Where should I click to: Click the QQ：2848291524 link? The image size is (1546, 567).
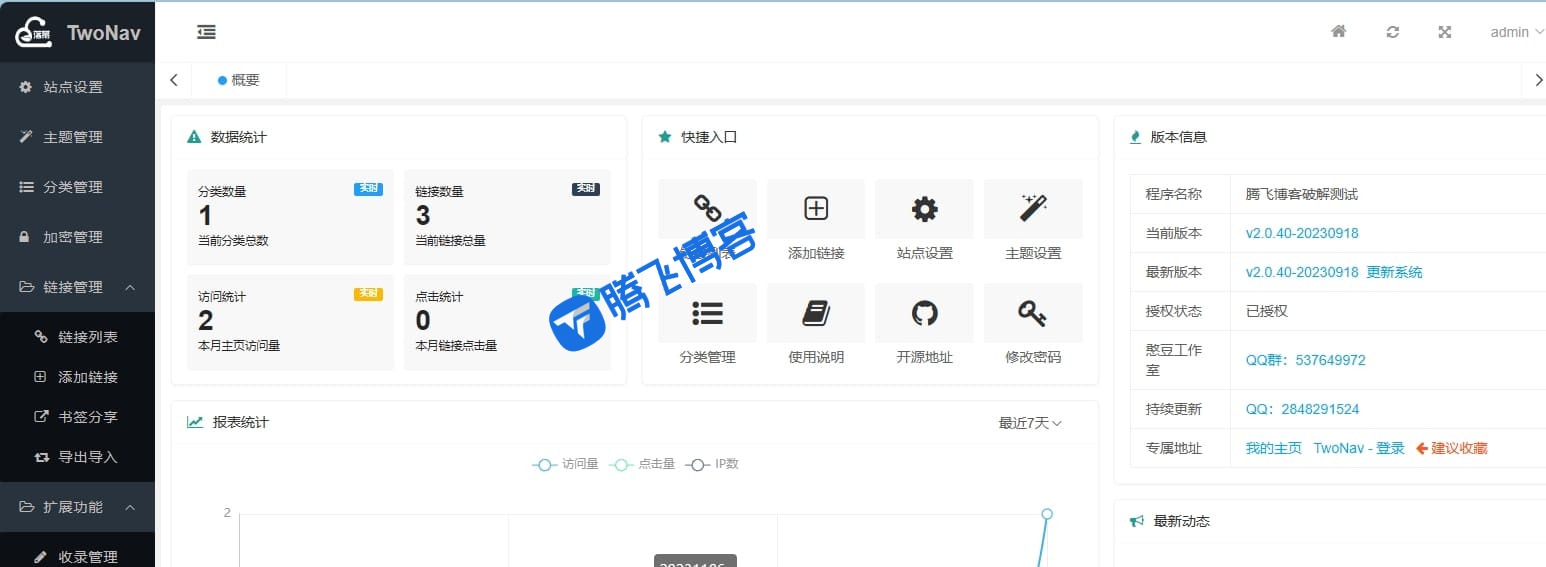click(1302, 409)
